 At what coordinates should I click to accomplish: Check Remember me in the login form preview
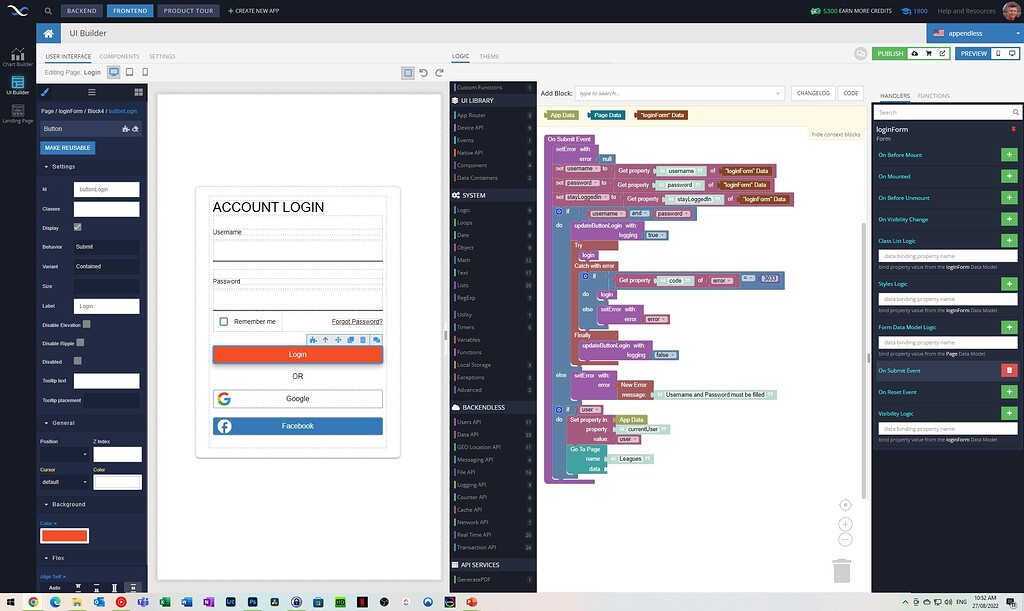224,320
